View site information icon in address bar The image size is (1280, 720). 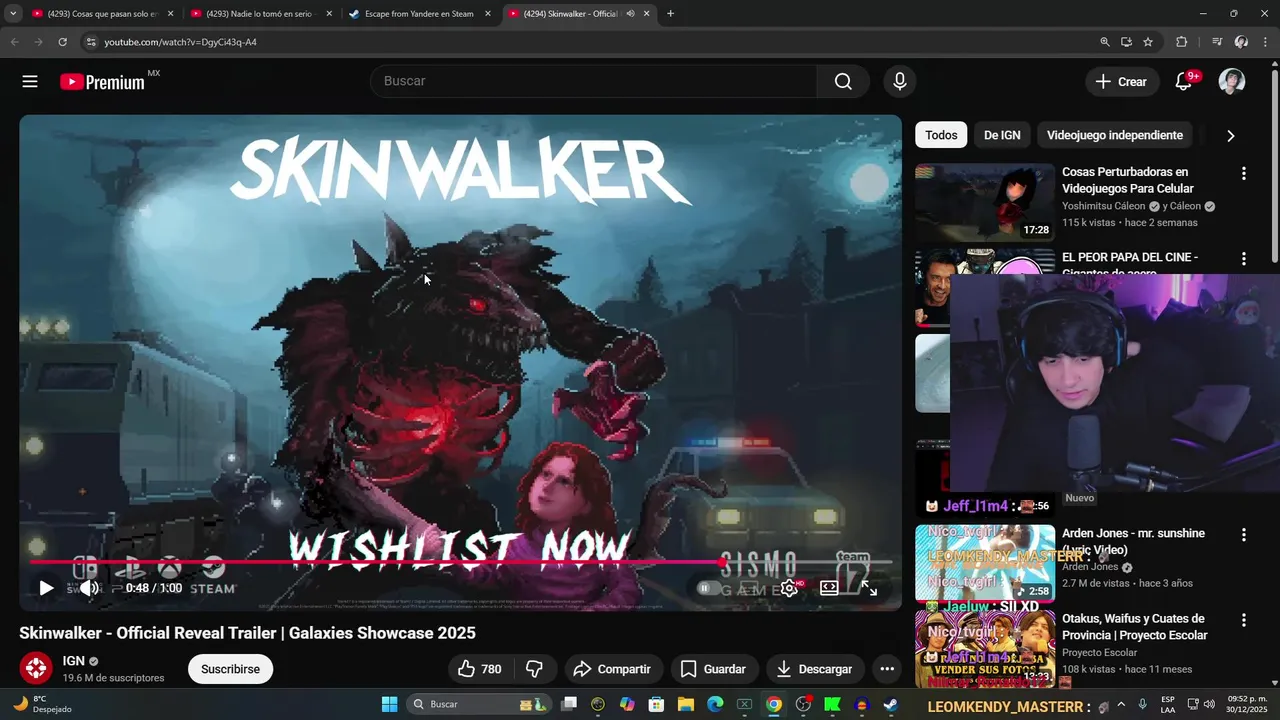pyautogui.click(x=91, y=42)
